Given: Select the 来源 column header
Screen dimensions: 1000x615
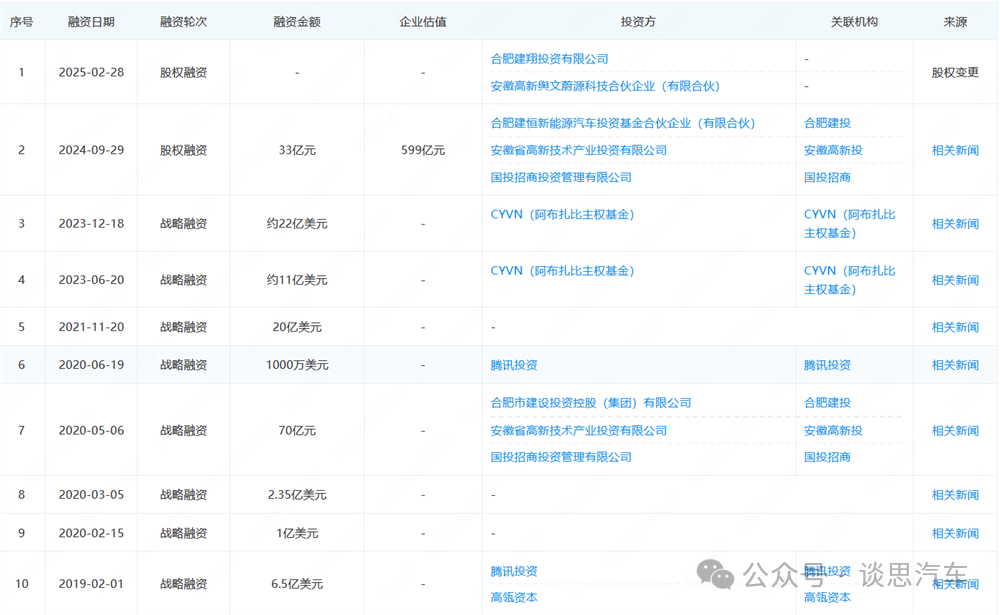Looking at the screenshot, I should tap(955, 22).
